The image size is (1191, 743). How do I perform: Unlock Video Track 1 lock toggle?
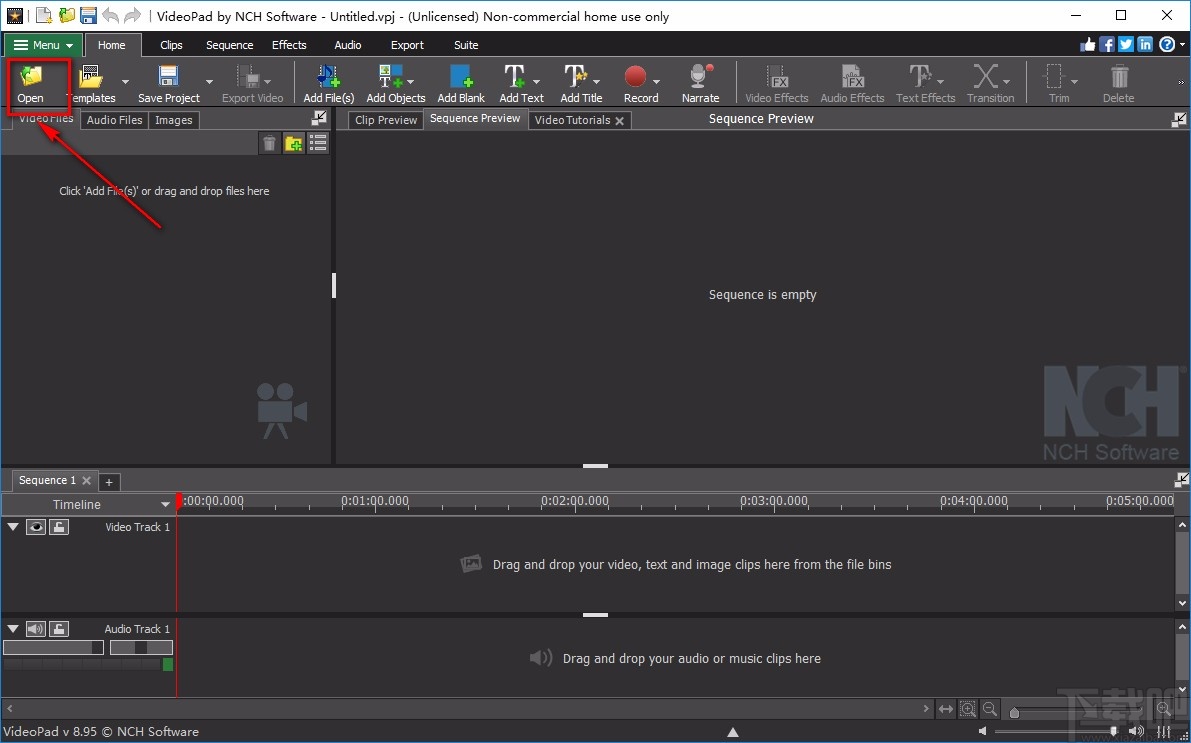(58, 527)
